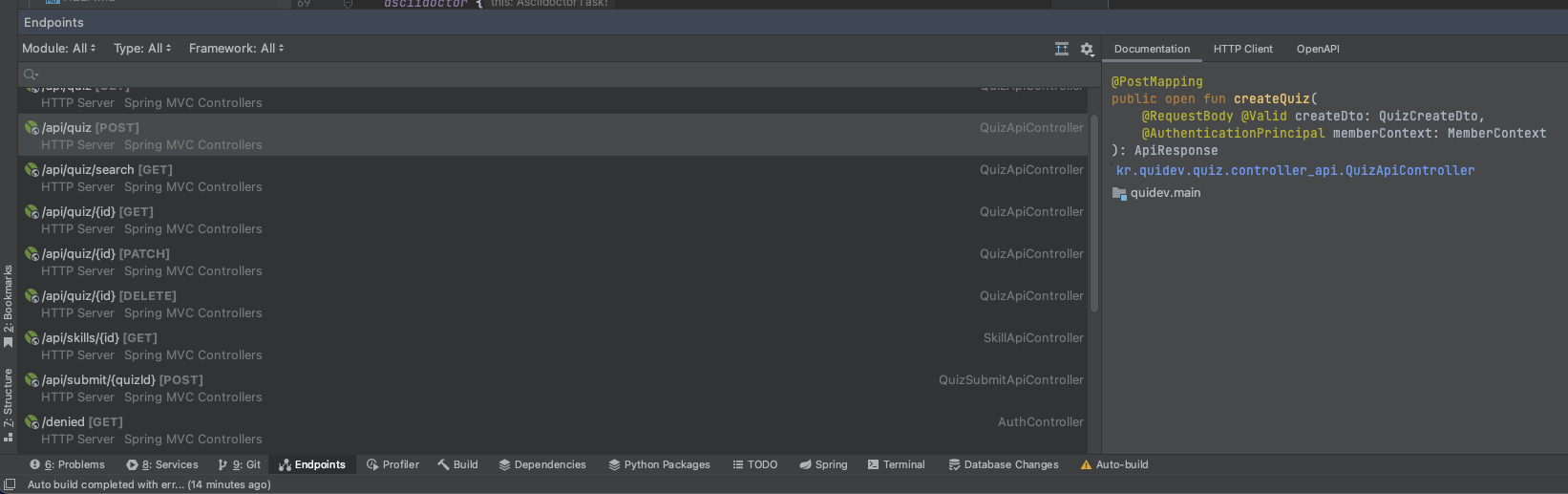The image size is (1568, 494).
Task: Click AuthController label in the list
Action: click(x=1041, y=422)
